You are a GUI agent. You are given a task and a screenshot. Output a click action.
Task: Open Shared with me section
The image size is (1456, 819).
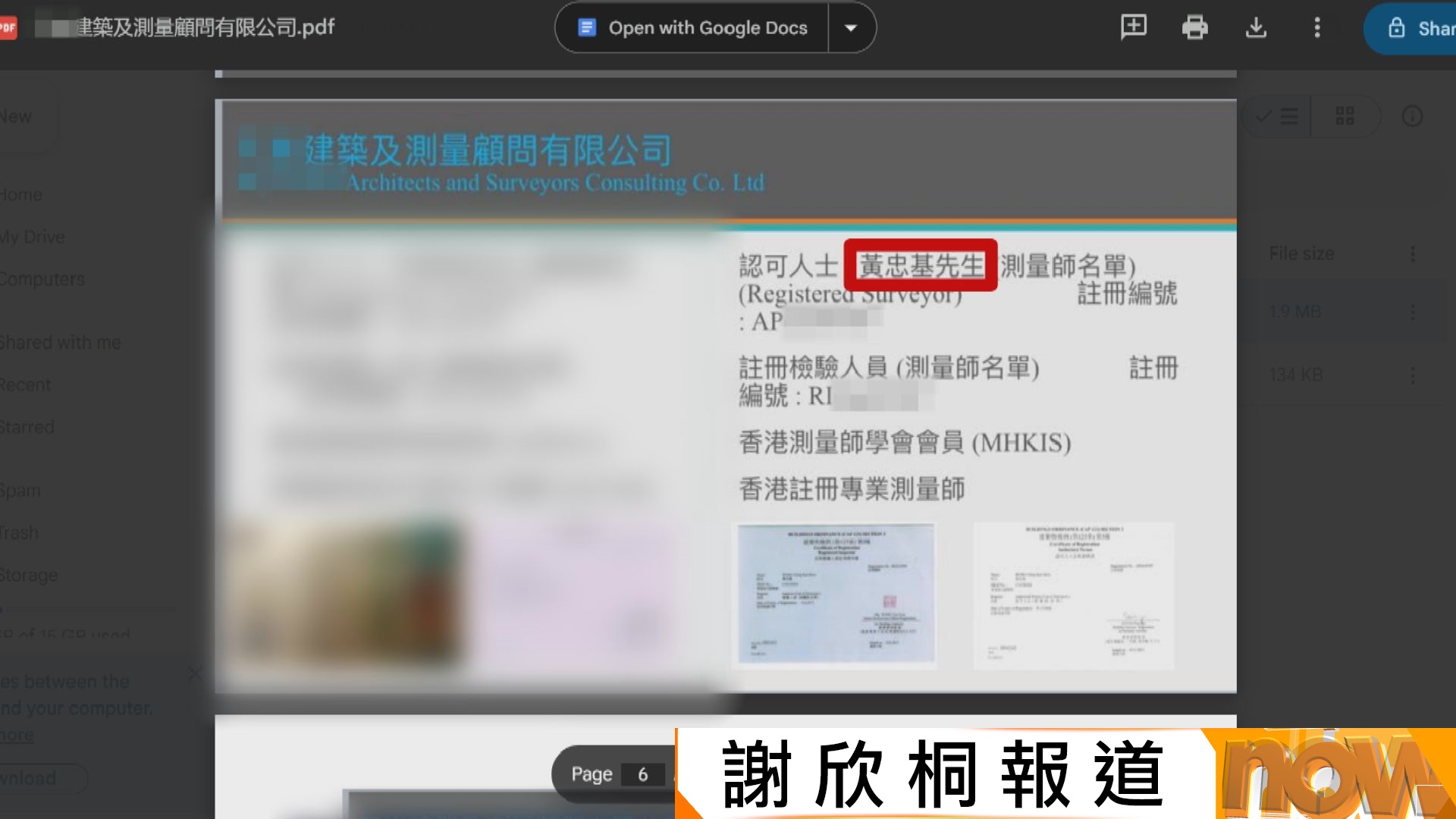click(59, 343)
